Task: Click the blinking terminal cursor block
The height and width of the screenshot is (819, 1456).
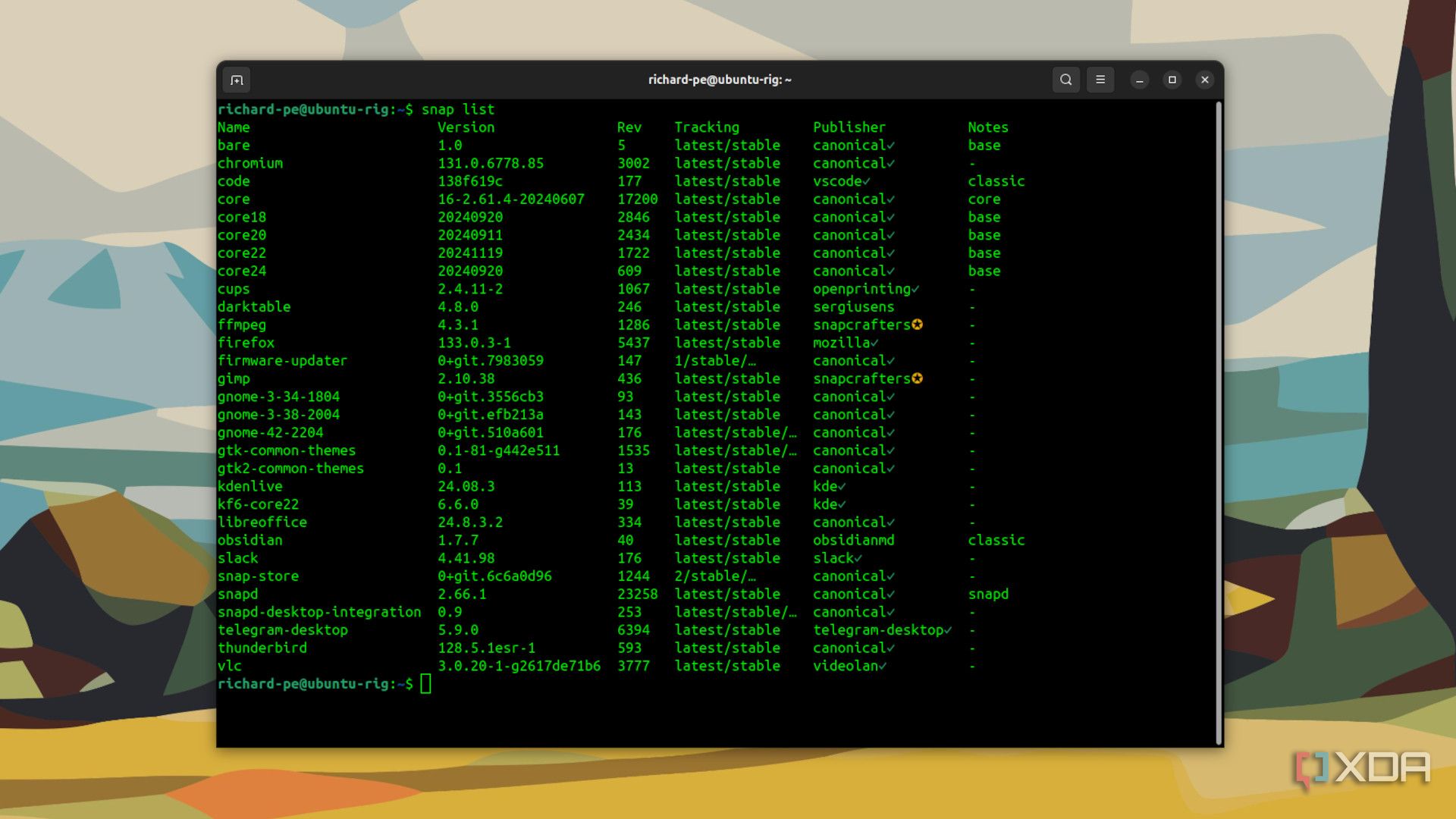Action: [428, 682]
